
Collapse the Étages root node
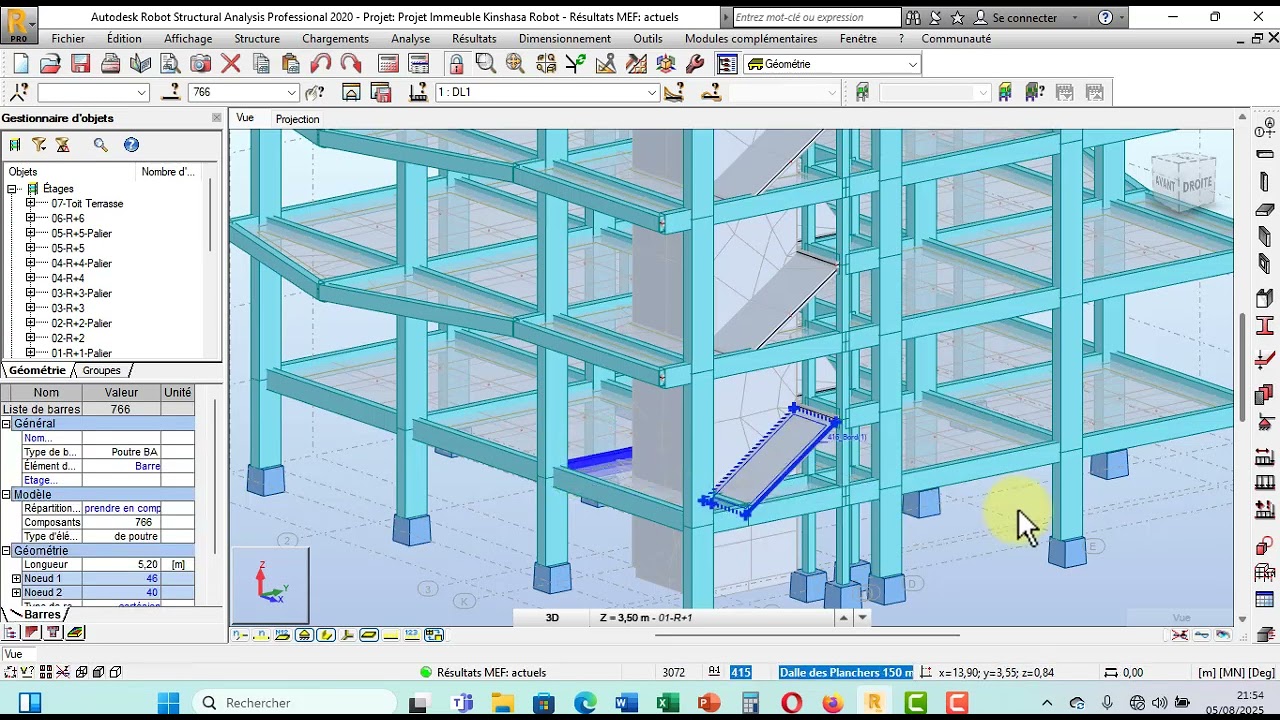pyautogui.click(x=12, y=188)
